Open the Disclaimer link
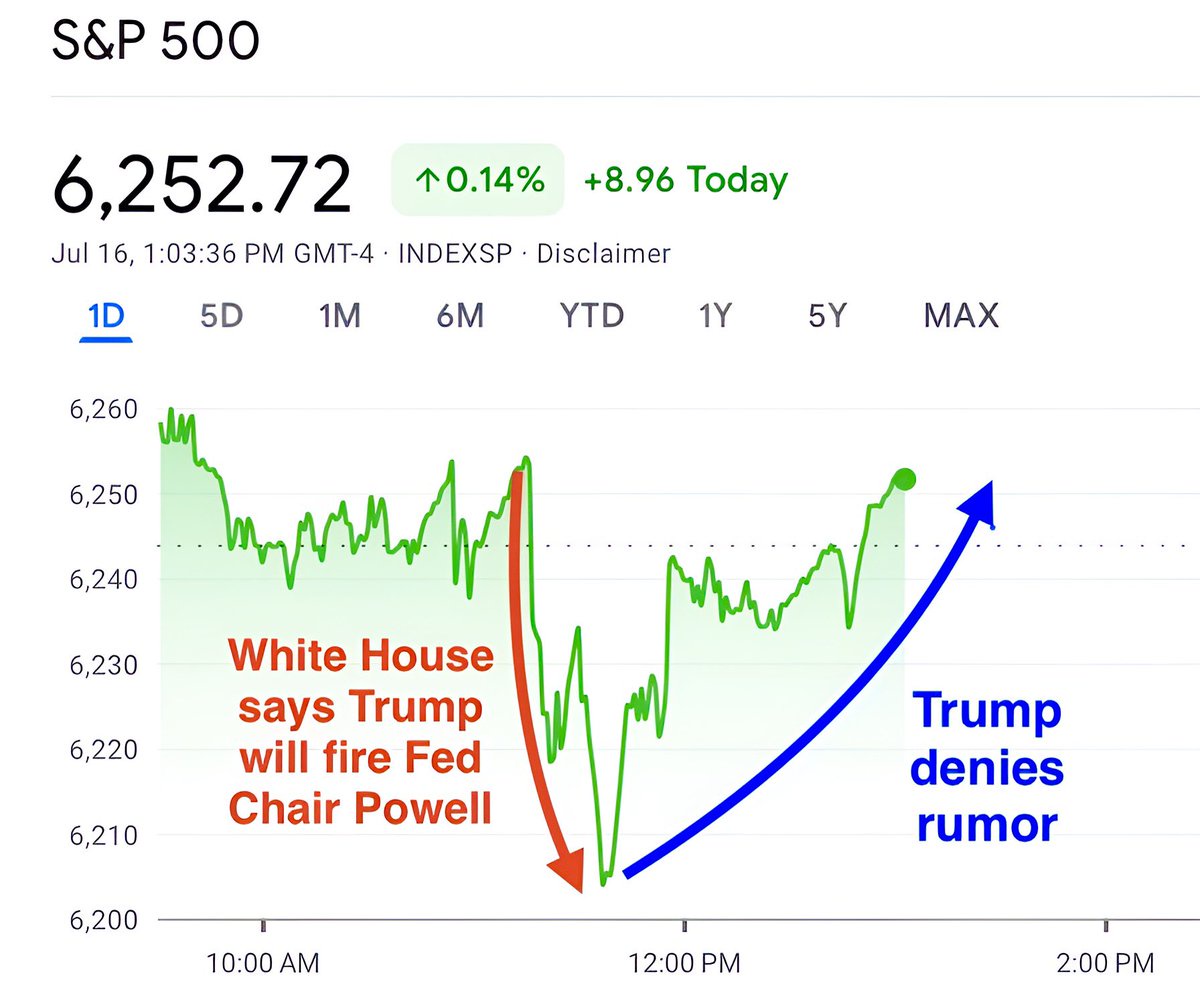This screenshot has height=998, width=1200. (x=604, y=254)
